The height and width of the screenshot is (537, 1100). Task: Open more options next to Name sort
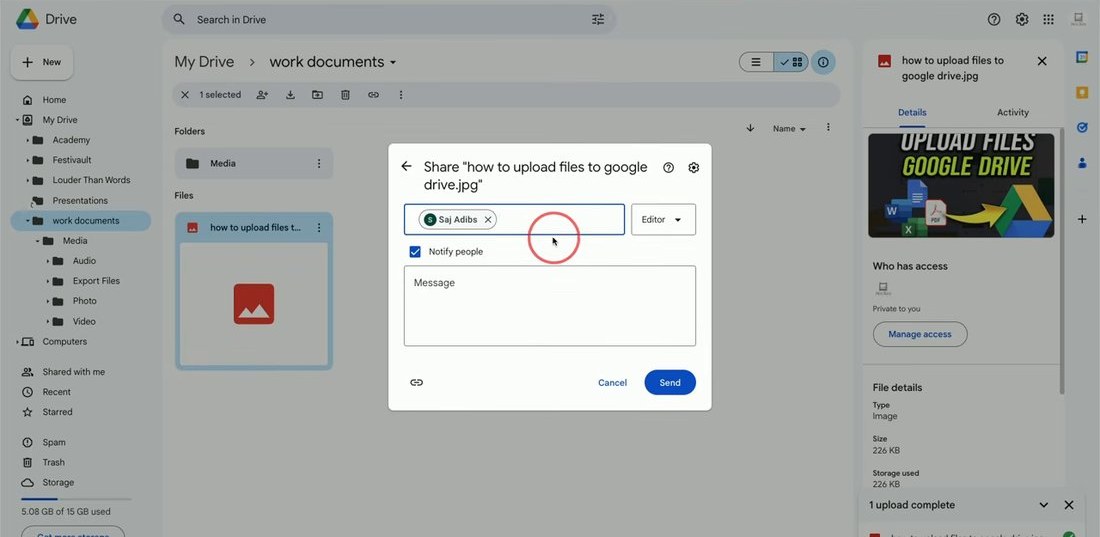click(829, 128)
